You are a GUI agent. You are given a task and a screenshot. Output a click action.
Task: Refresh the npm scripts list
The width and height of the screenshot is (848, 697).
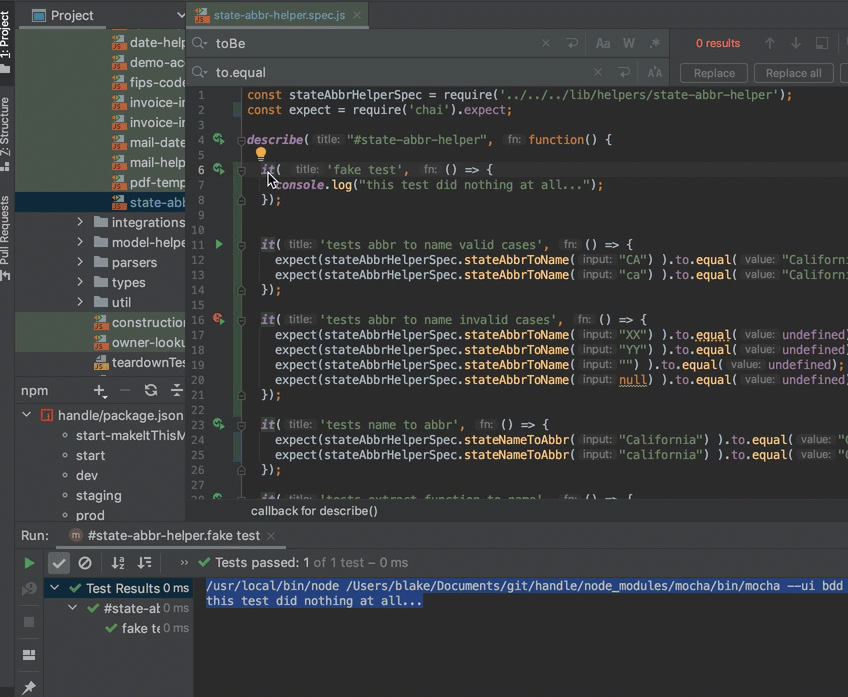151,390
